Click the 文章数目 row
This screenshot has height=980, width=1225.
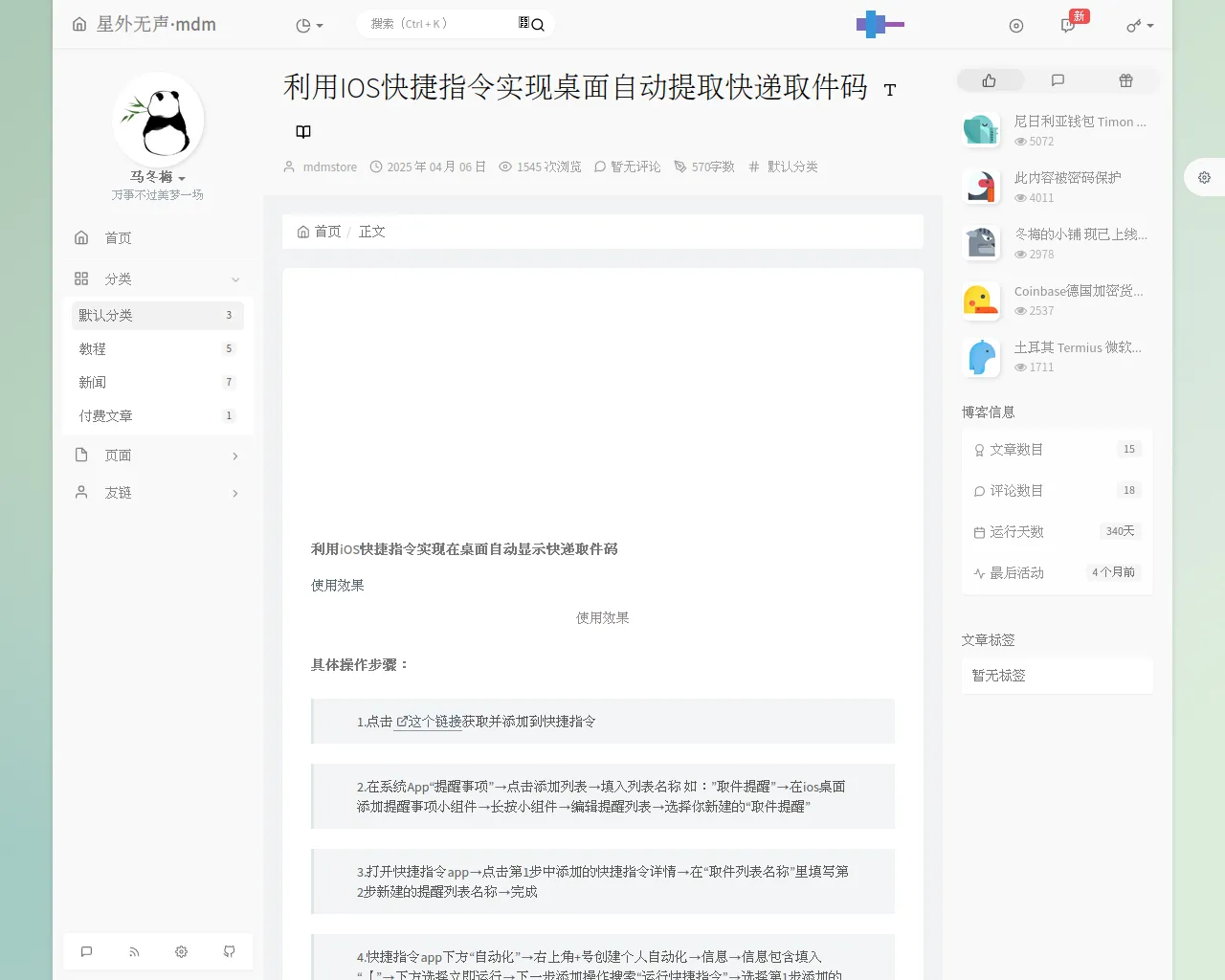tap(1058, 450)
